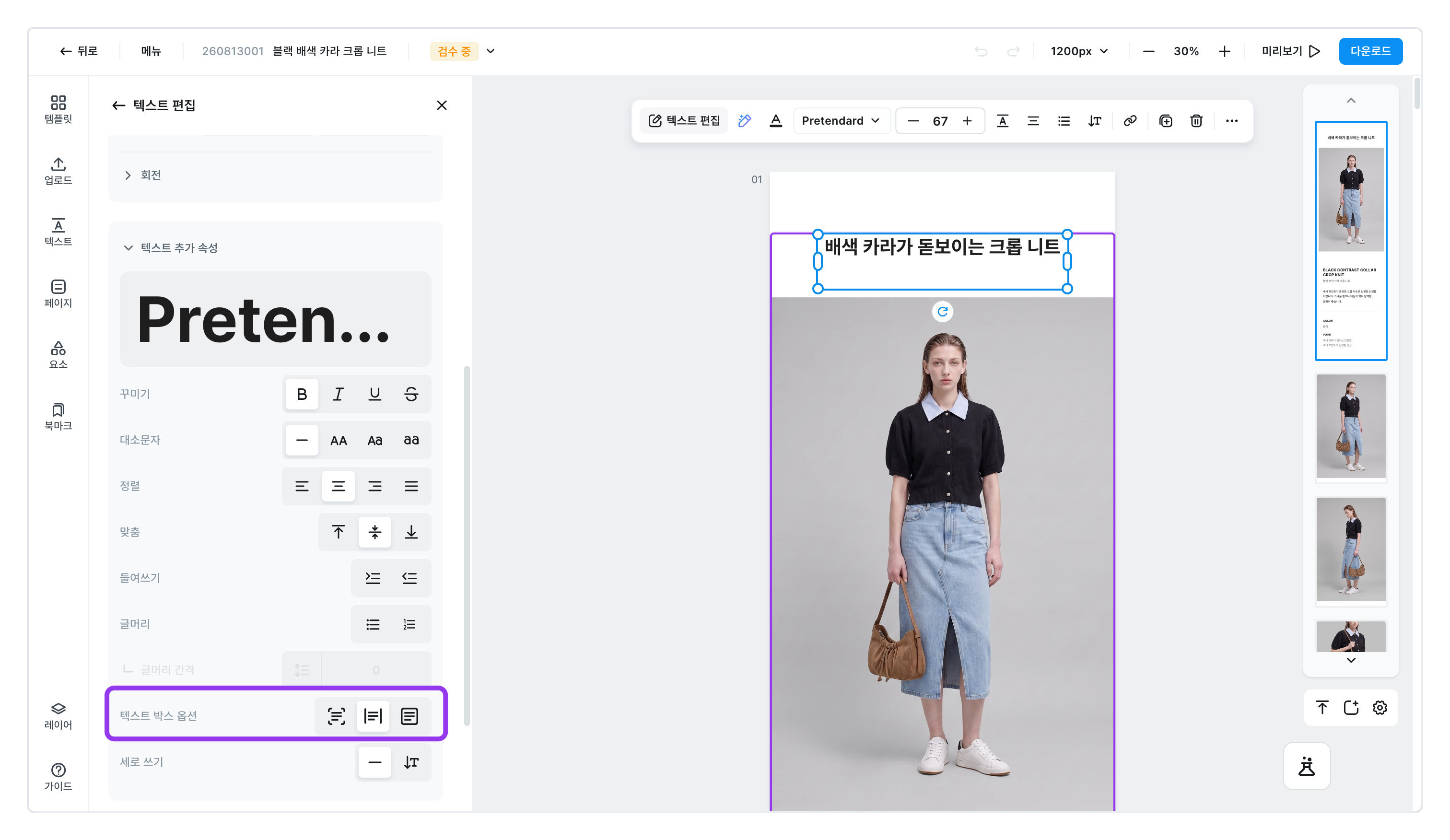
Task: Toggle Italic in 꾸미기 row
Action: point(339,394)
